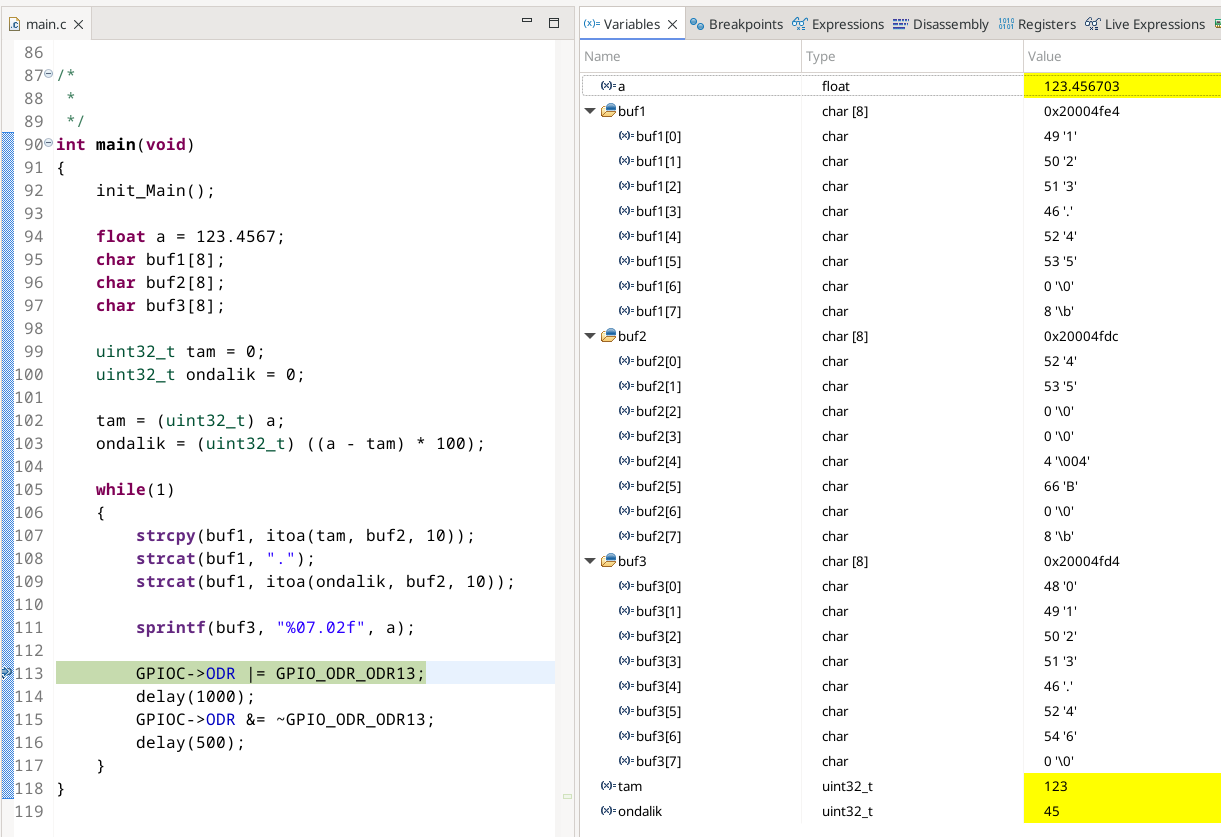Click the Registers tab icon
Viewport: 1221px width, 837px height.
(x=1005, y=24)
